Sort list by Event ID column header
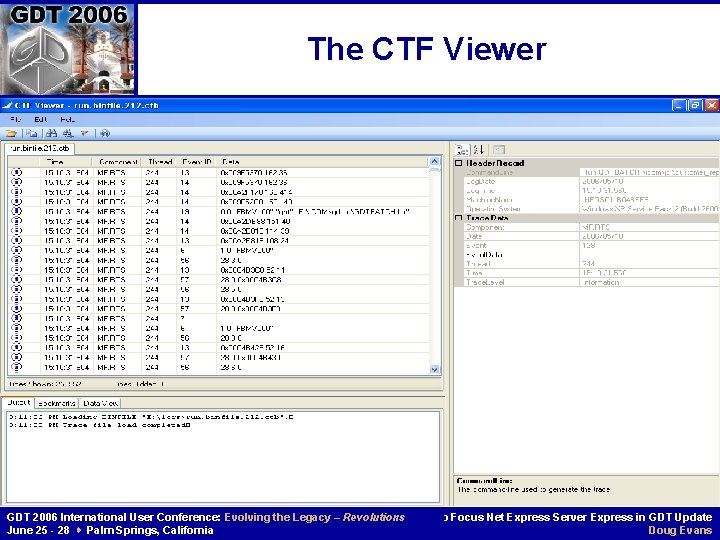Image resolution: width=720 pixels, height=540 pixels. (x=197, y=162)
